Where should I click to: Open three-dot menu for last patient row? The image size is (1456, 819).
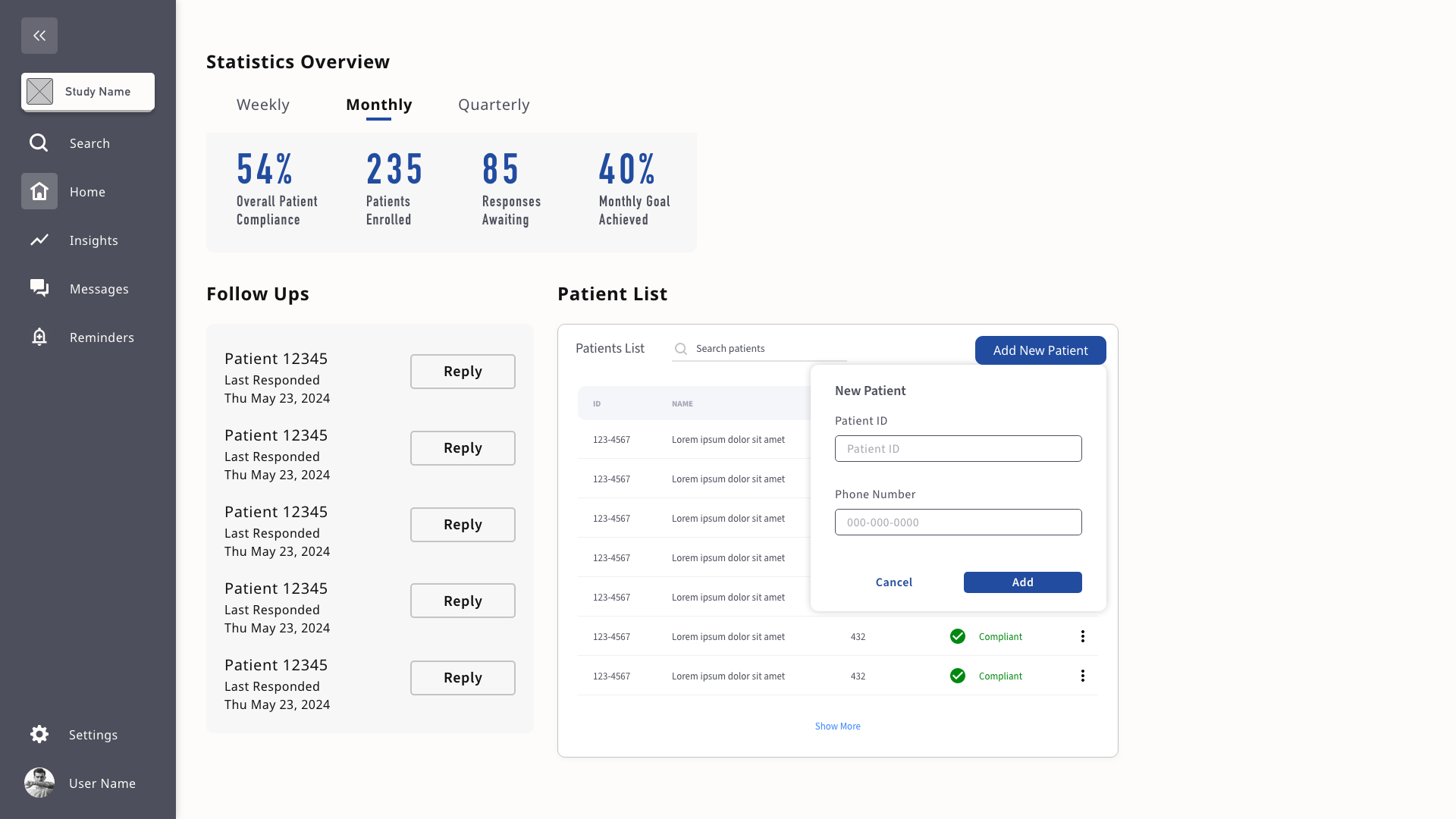(1082, 676)
